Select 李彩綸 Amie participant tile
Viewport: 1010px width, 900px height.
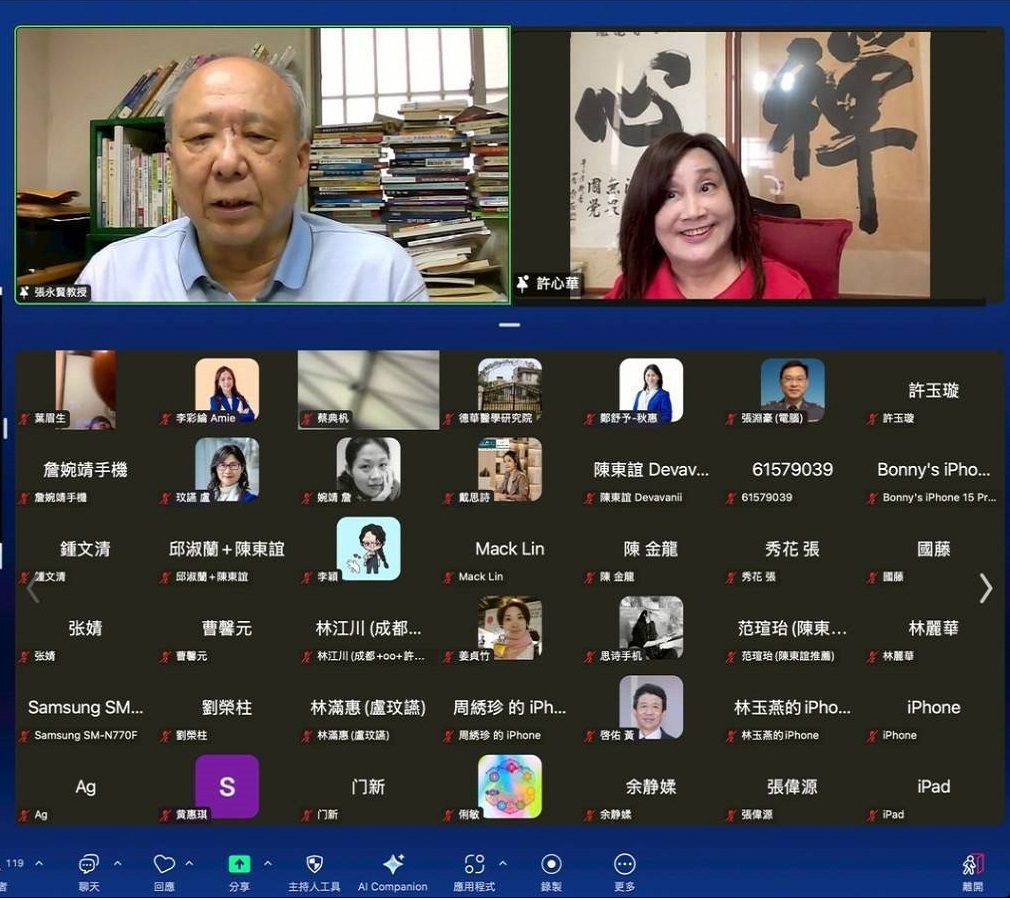pyautogui.click(x=227, y=390)
